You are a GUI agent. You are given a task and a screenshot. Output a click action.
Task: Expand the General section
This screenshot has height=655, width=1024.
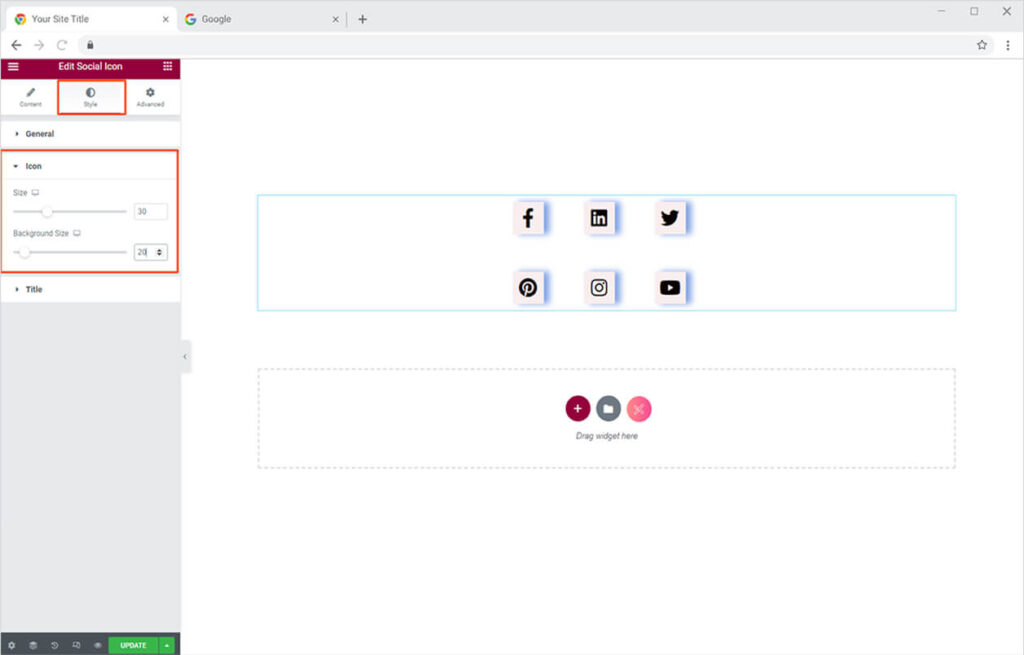[39, 134]
